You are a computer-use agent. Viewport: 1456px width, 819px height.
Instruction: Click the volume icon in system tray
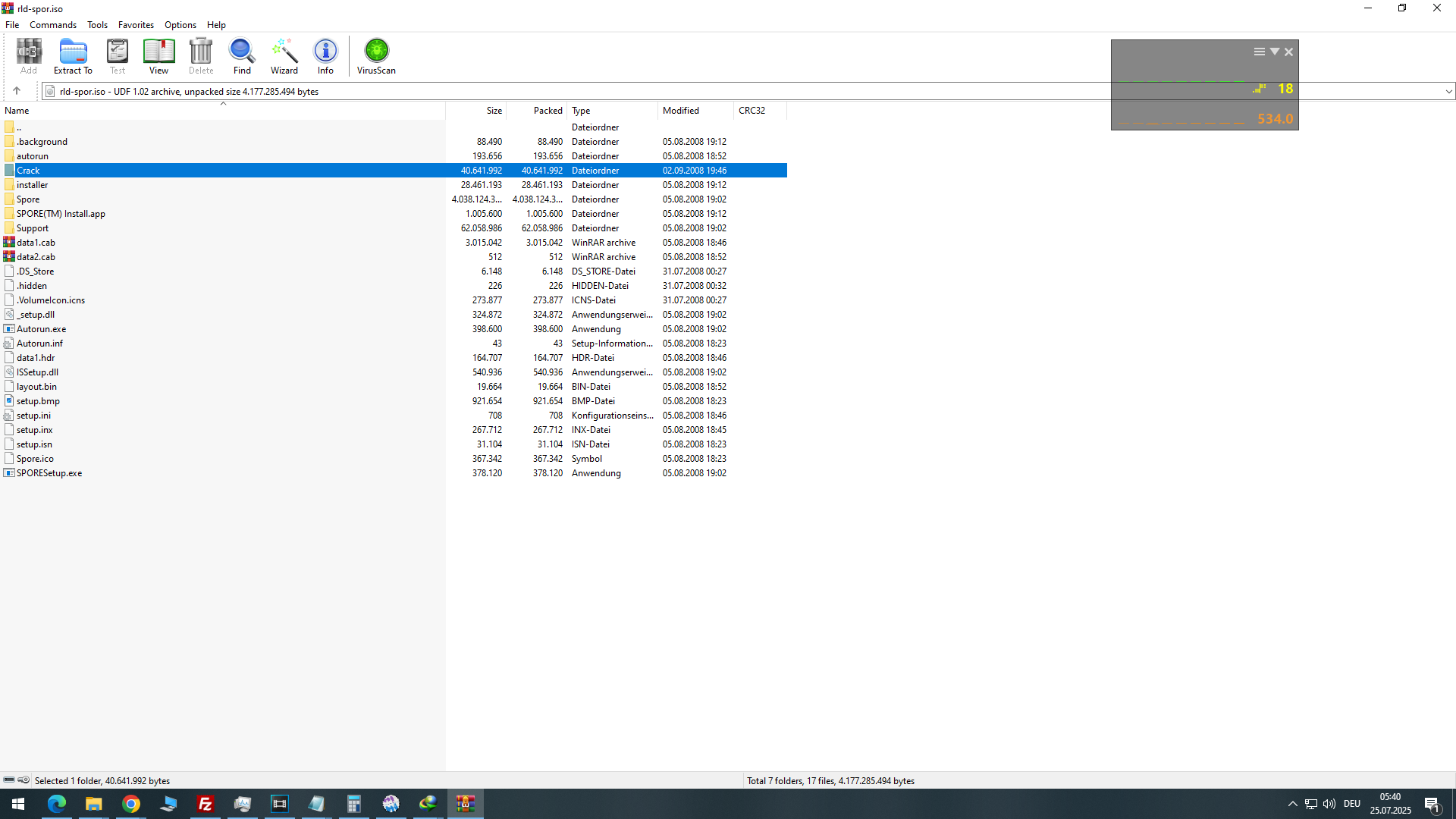[x=1329, y=804]
